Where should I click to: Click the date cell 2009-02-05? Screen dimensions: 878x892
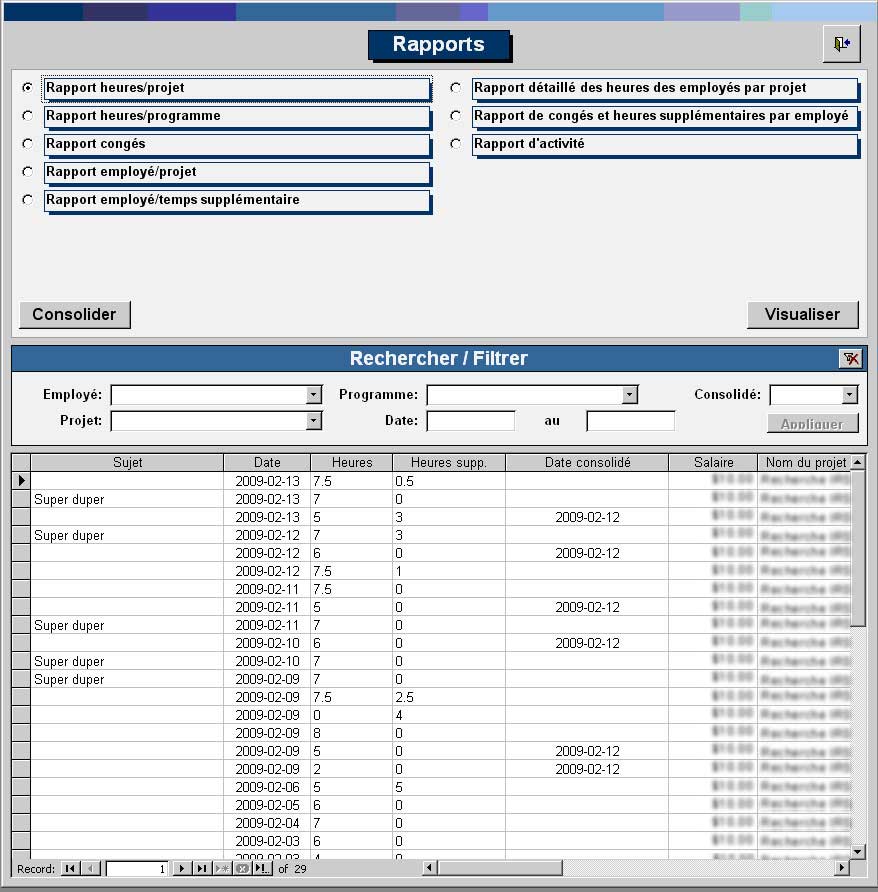[267, 806]
